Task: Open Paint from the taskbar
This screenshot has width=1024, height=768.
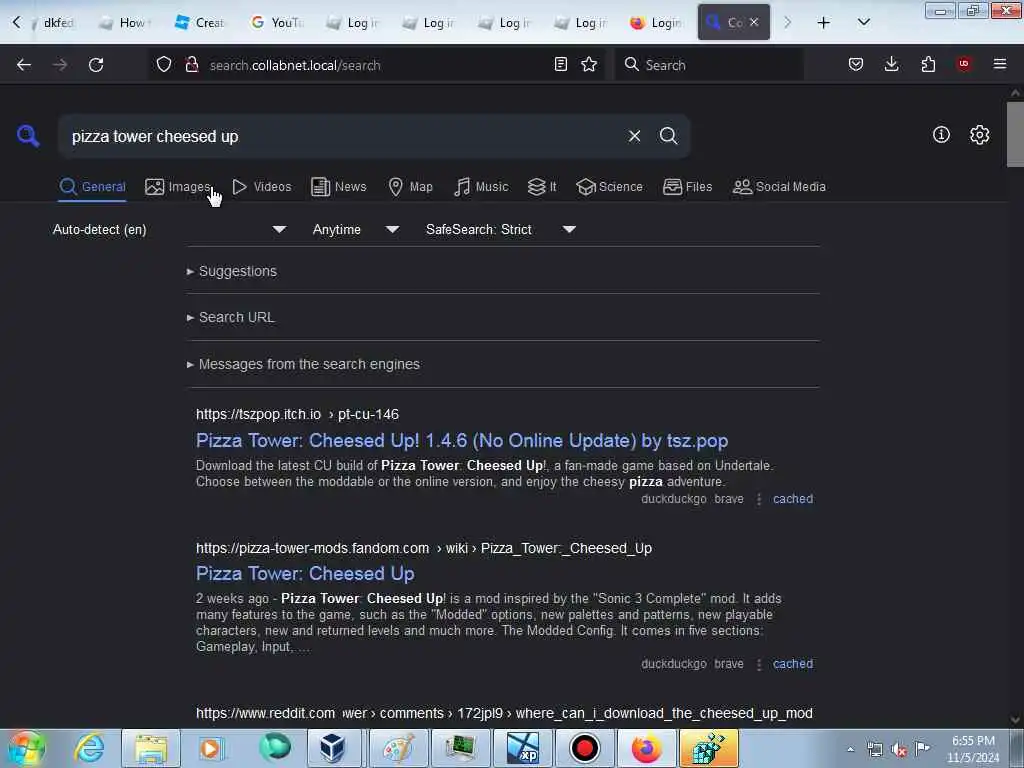Action: [398, 748]
